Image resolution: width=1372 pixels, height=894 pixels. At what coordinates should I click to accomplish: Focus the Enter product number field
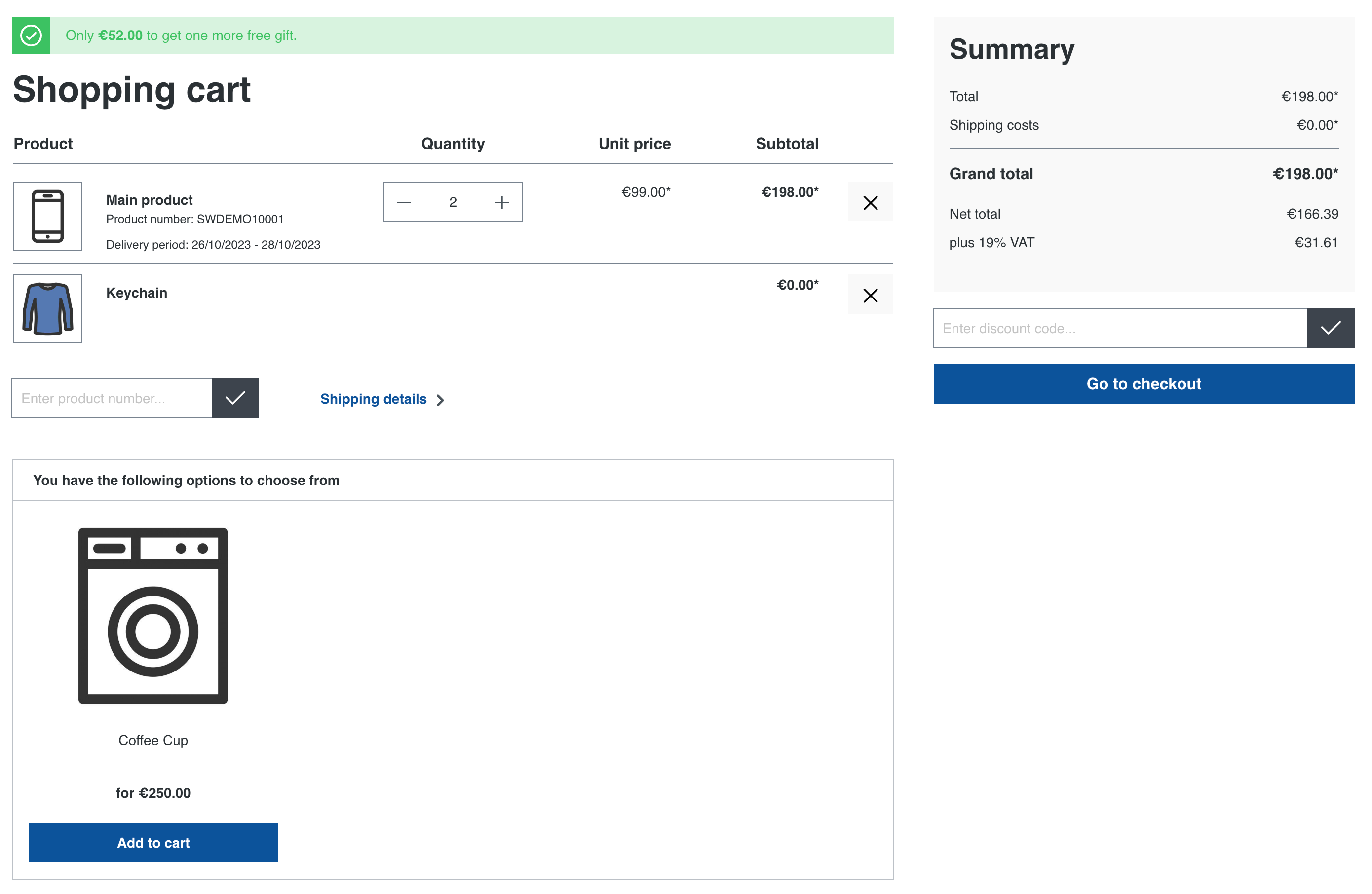pos(112,398)
